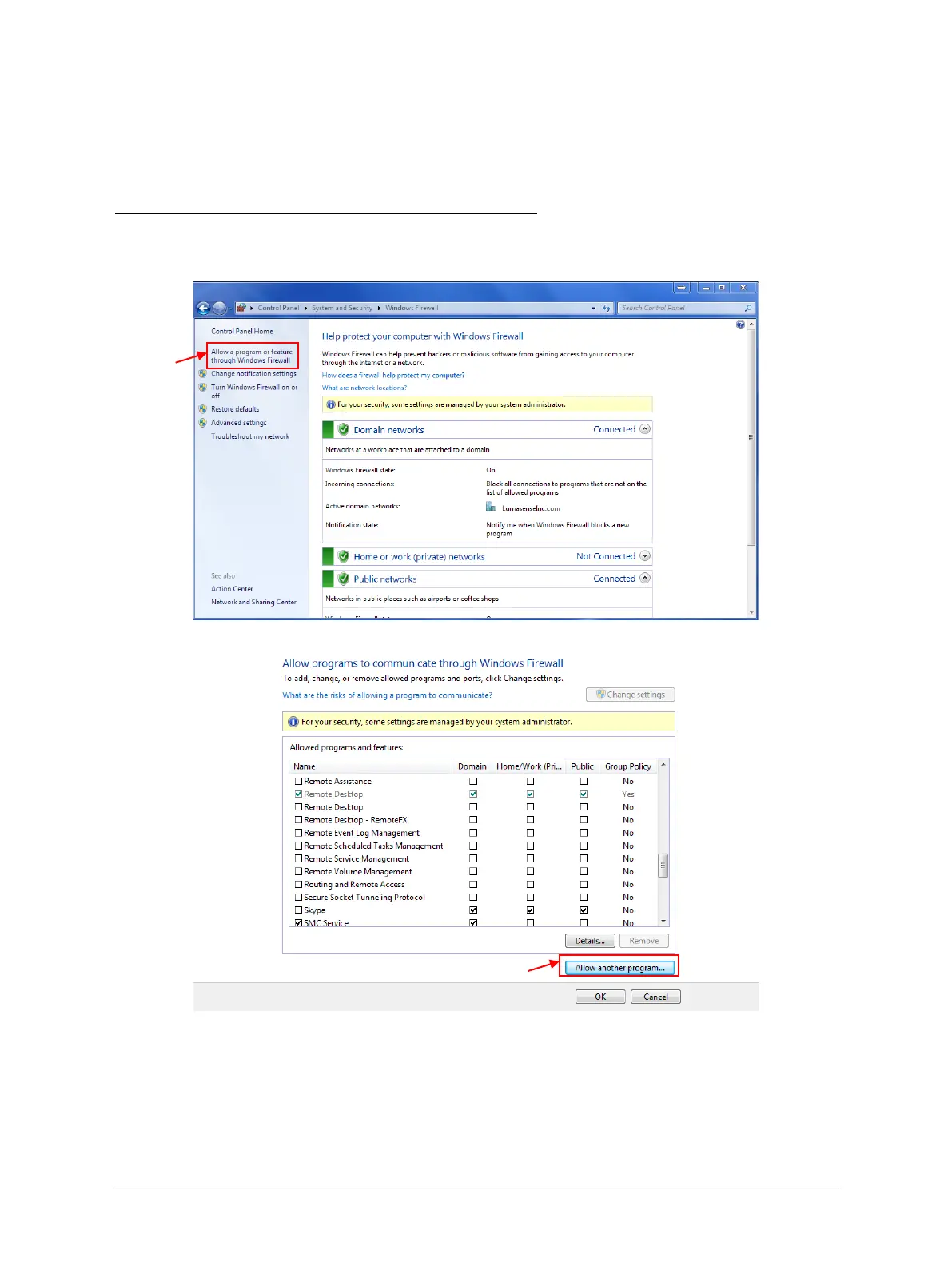Click the refresh icon beside the address bar
The height and width of the screenshot is (1266, 952).
coord(607,308)
